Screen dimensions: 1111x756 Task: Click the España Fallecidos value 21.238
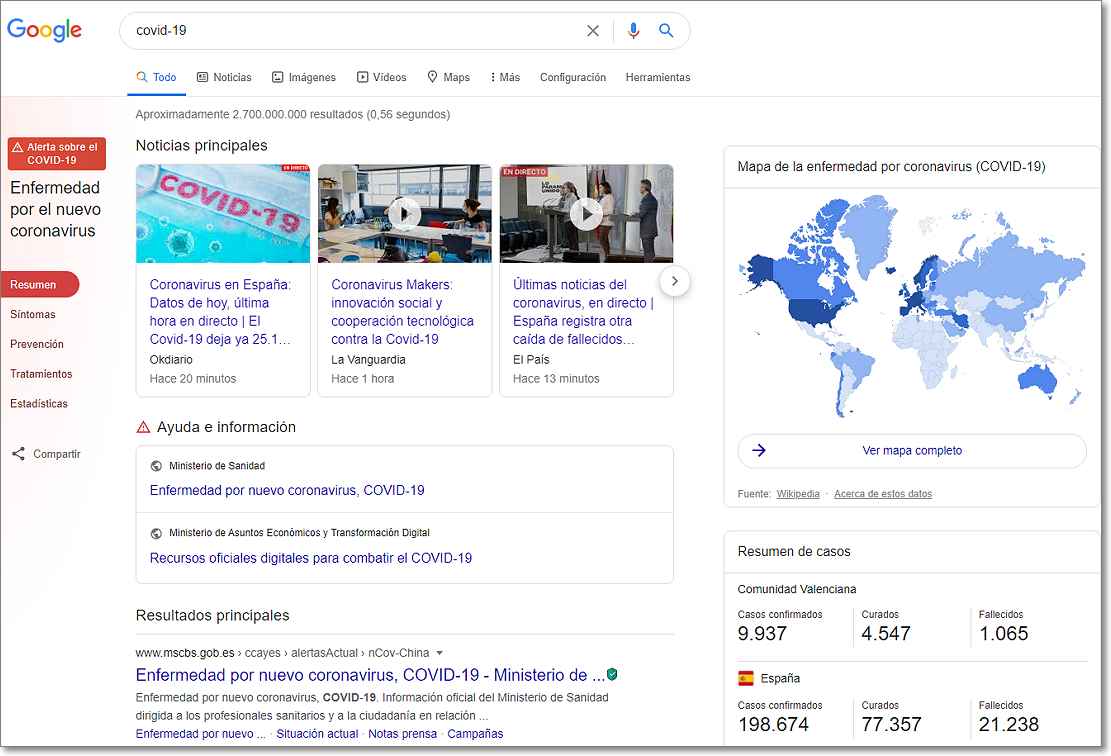tap(1009, 724)
